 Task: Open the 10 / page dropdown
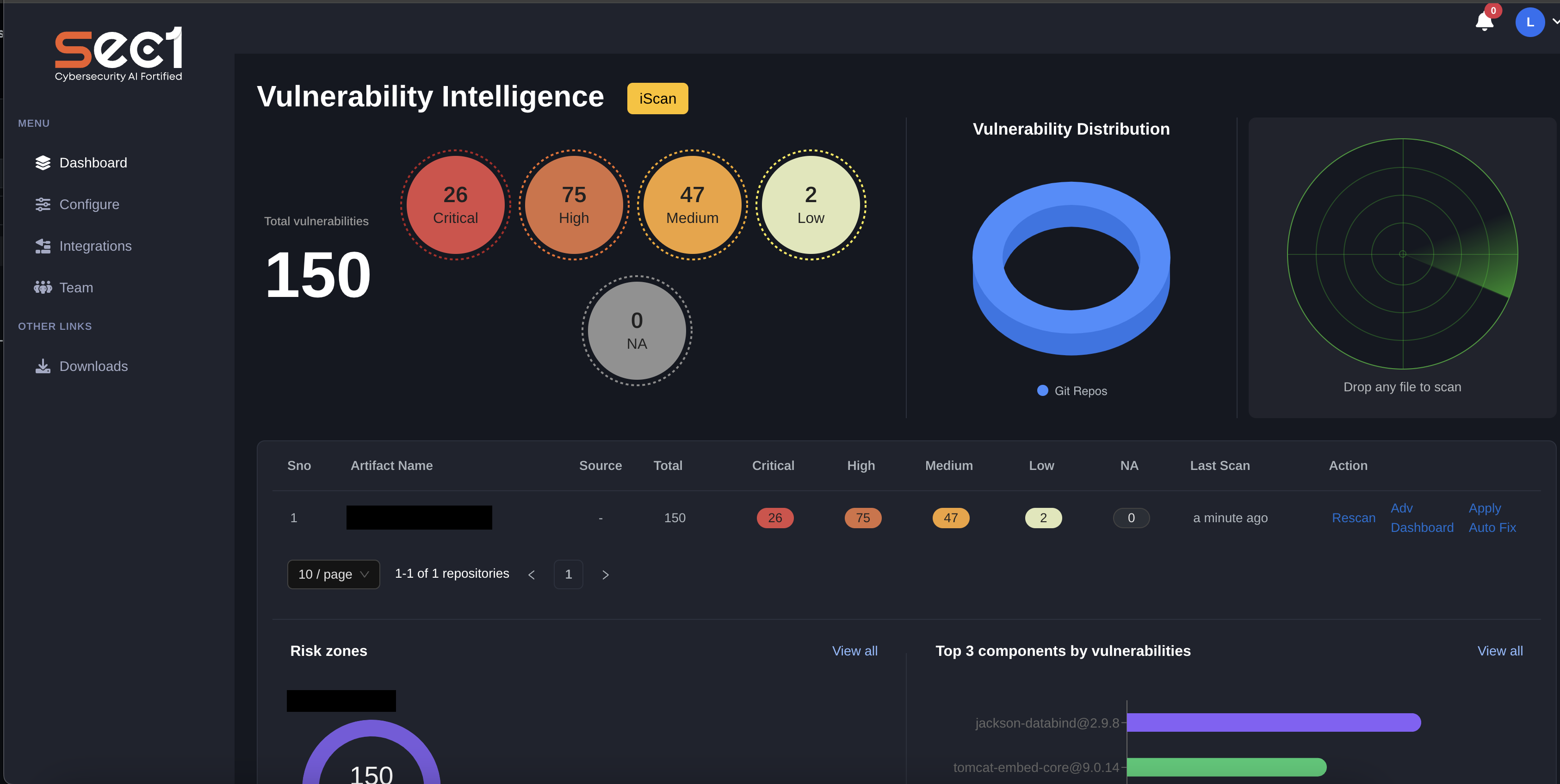pos(334,574)
